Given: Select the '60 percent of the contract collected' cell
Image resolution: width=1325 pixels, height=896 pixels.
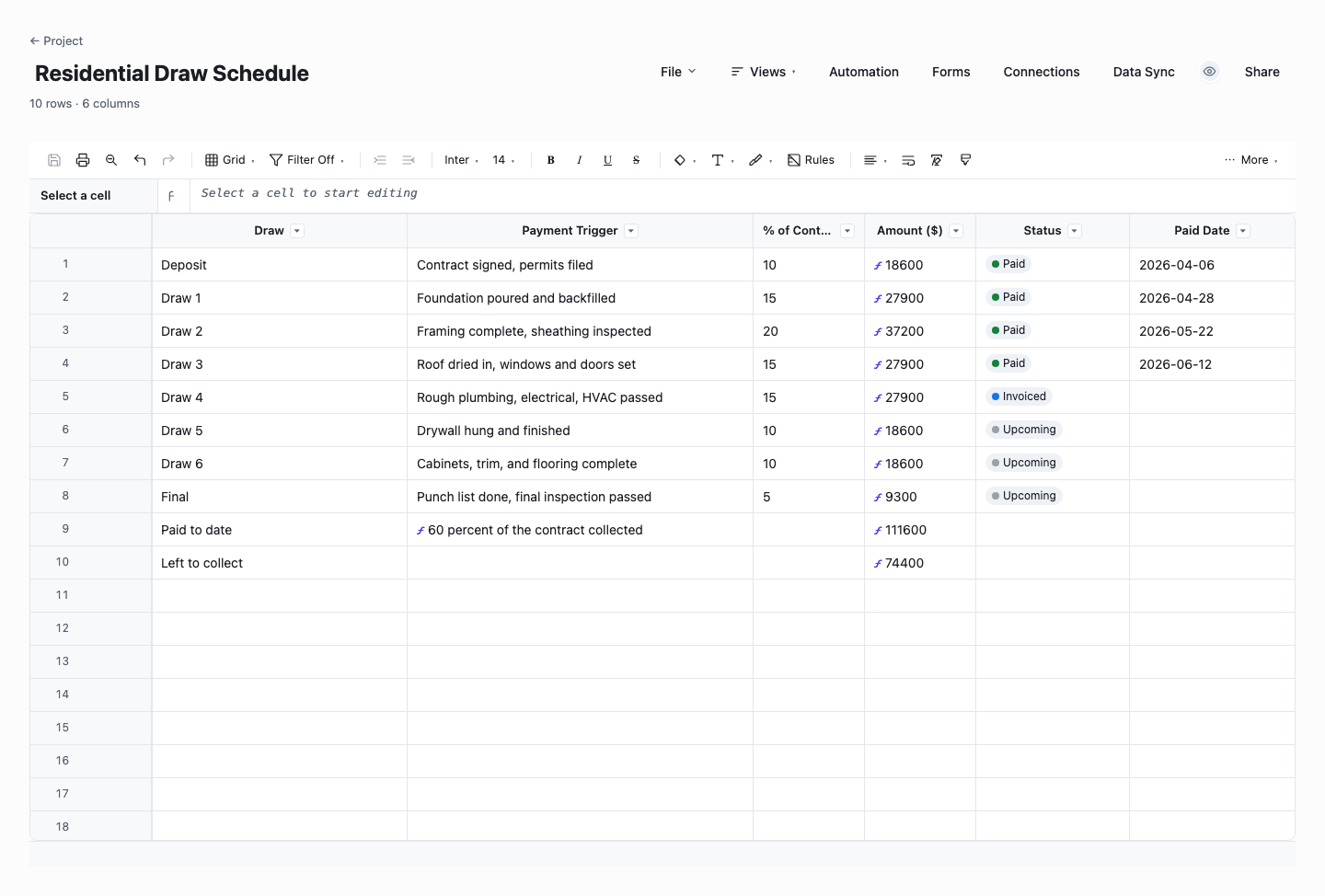Looking at the screenshot, I should 580,530.
